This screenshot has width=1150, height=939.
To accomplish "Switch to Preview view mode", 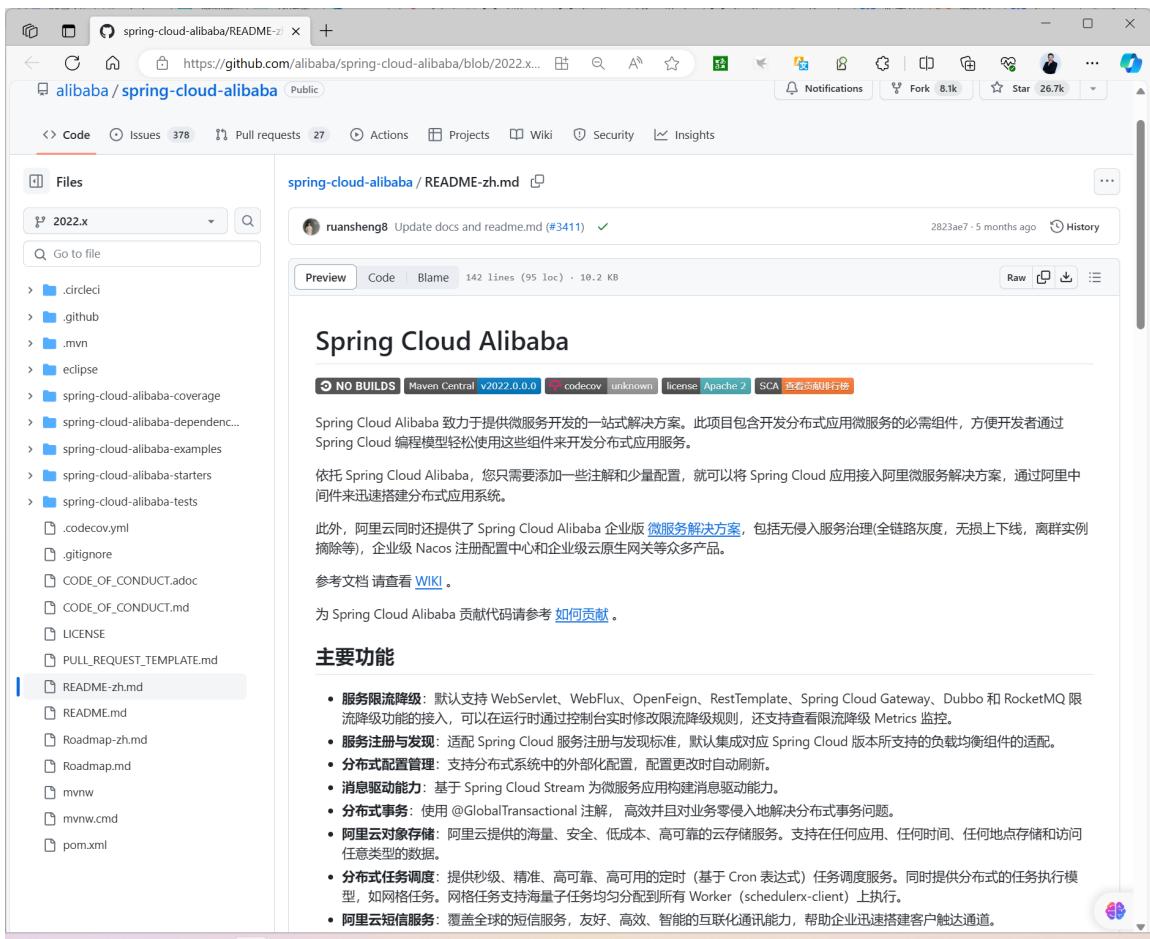I will (326, 277).
